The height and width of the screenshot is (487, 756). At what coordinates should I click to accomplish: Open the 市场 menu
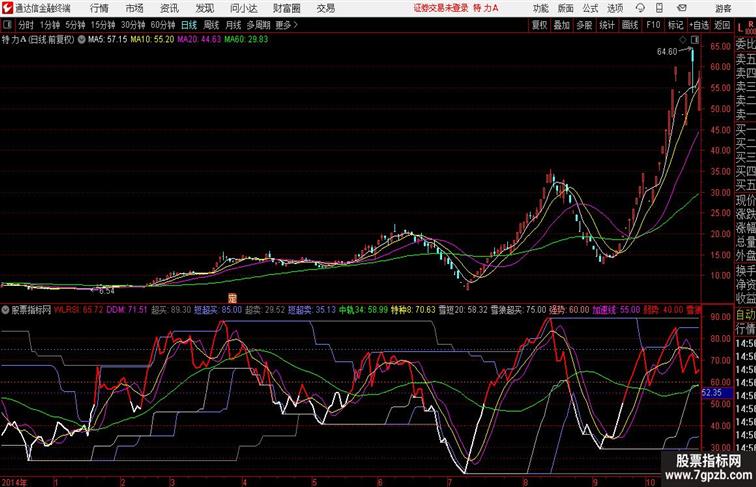tap(135, 8)
